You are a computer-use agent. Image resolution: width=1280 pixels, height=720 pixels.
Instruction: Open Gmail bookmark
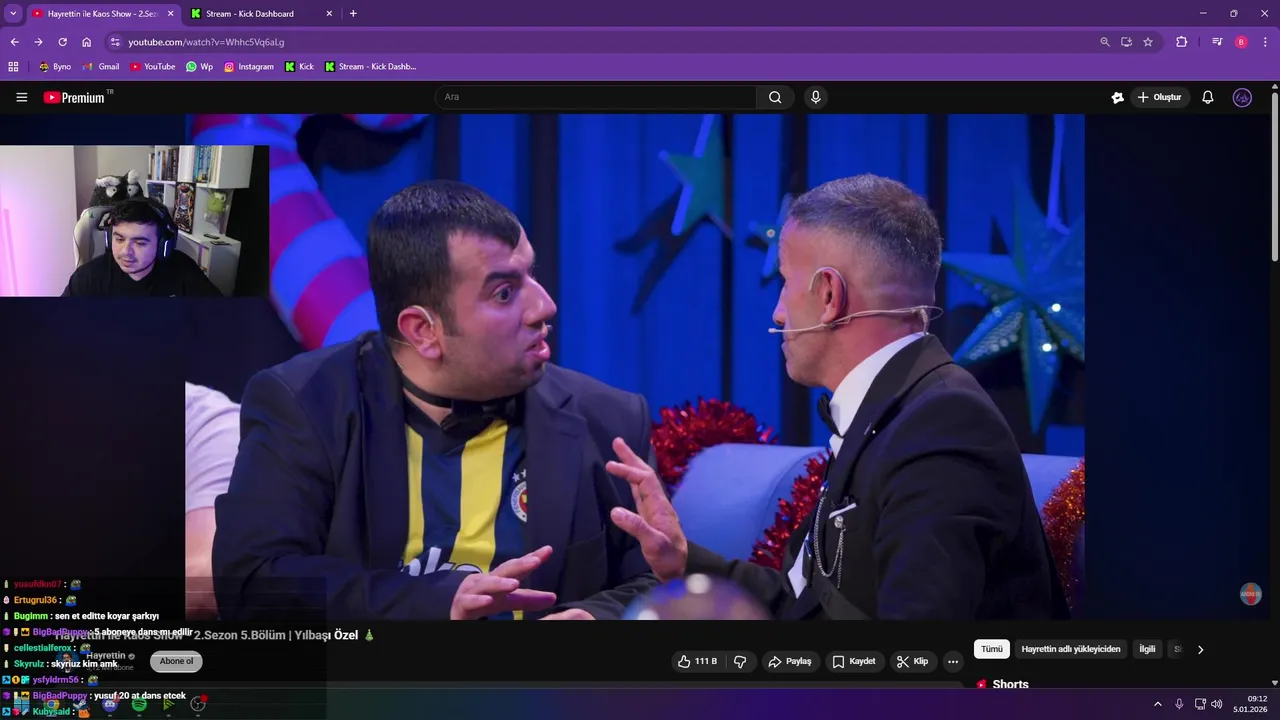(100, 67)
